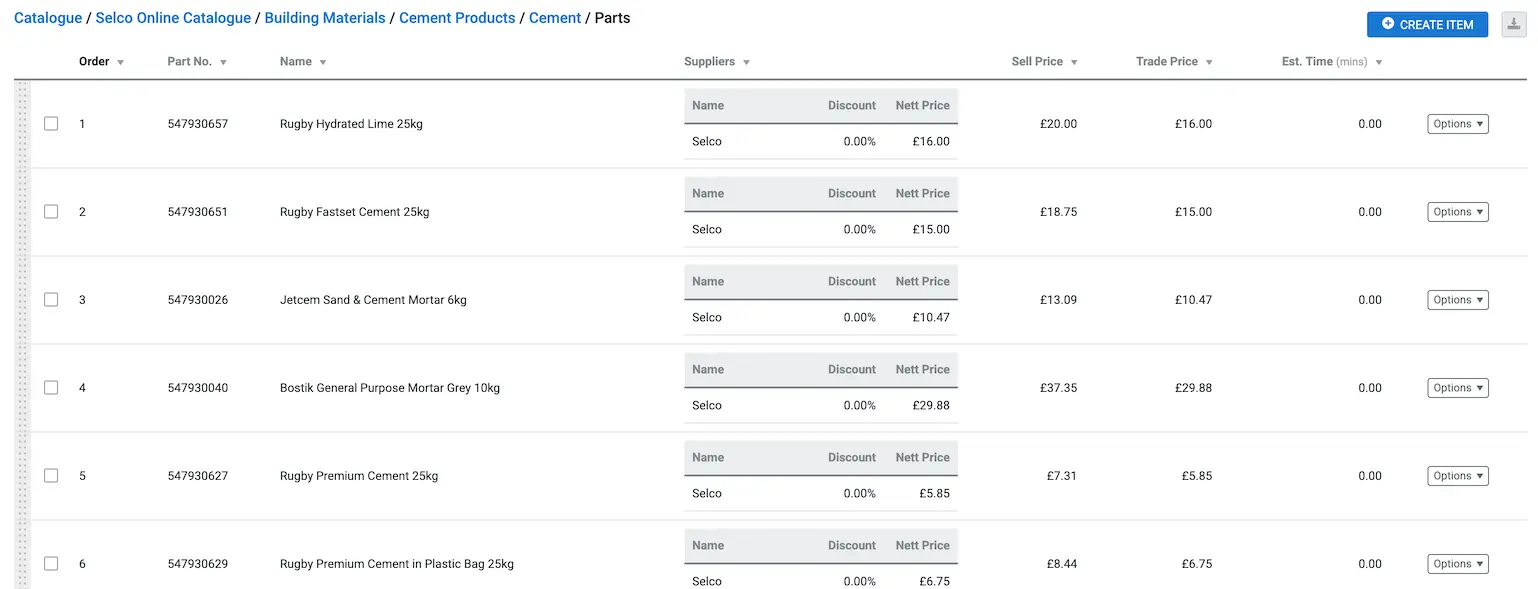
Task: Open Options dropdown for Jetcem Sand & Cement Mortar
Action: tap(1458, 300)
